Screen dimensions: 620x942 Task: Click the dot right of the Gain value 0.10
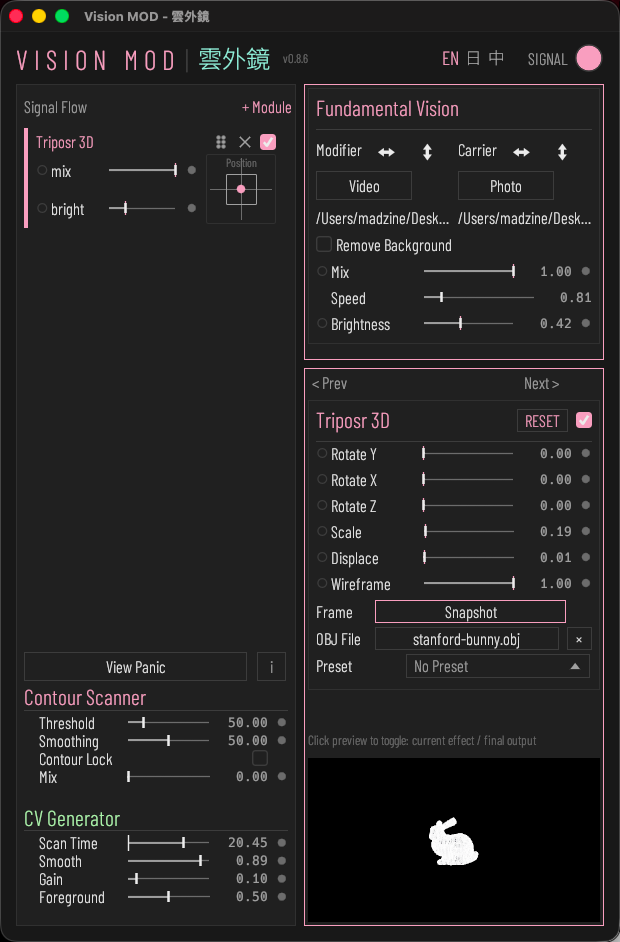click(282, 879)
